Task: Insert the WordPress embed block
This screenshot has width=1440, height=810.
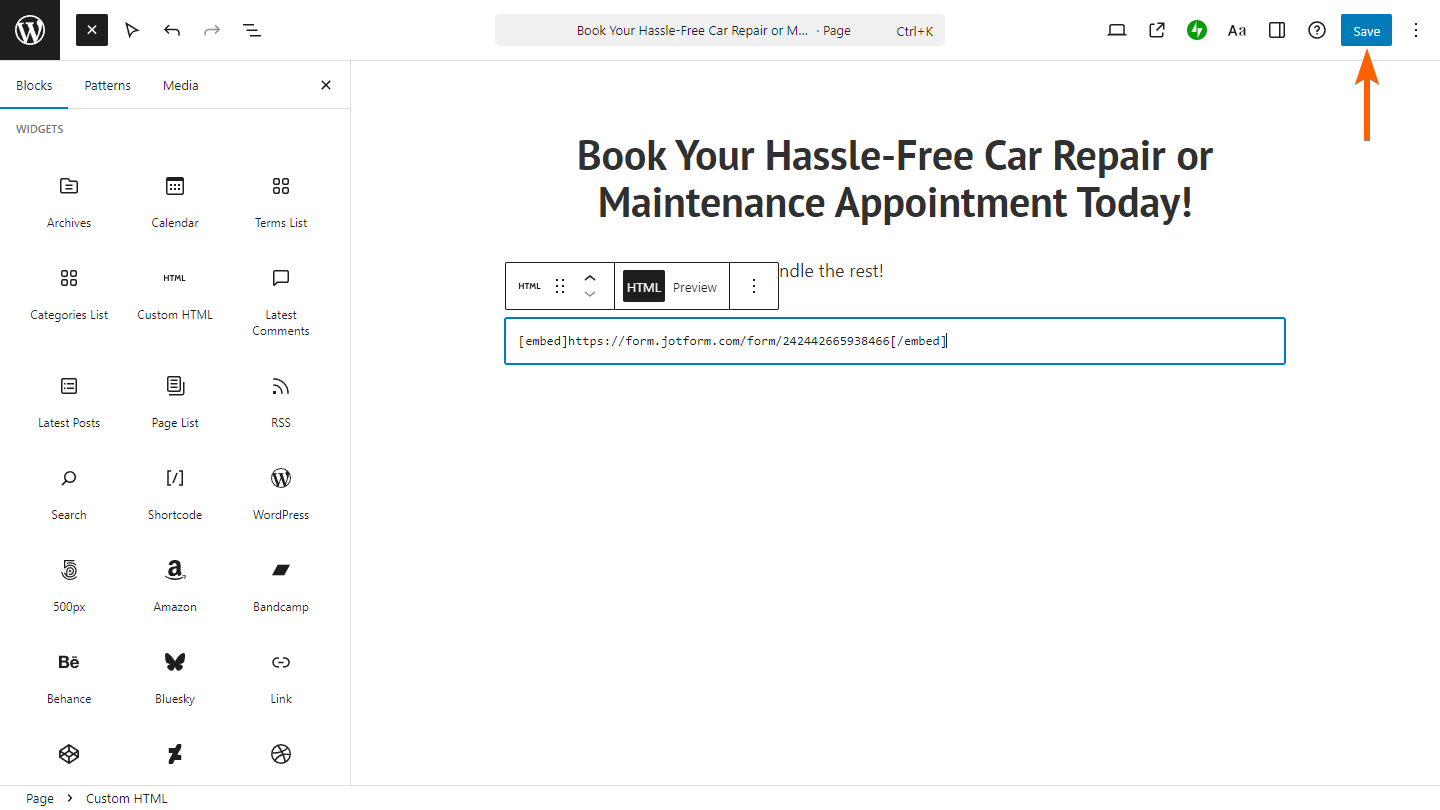Action: [281, 494]
